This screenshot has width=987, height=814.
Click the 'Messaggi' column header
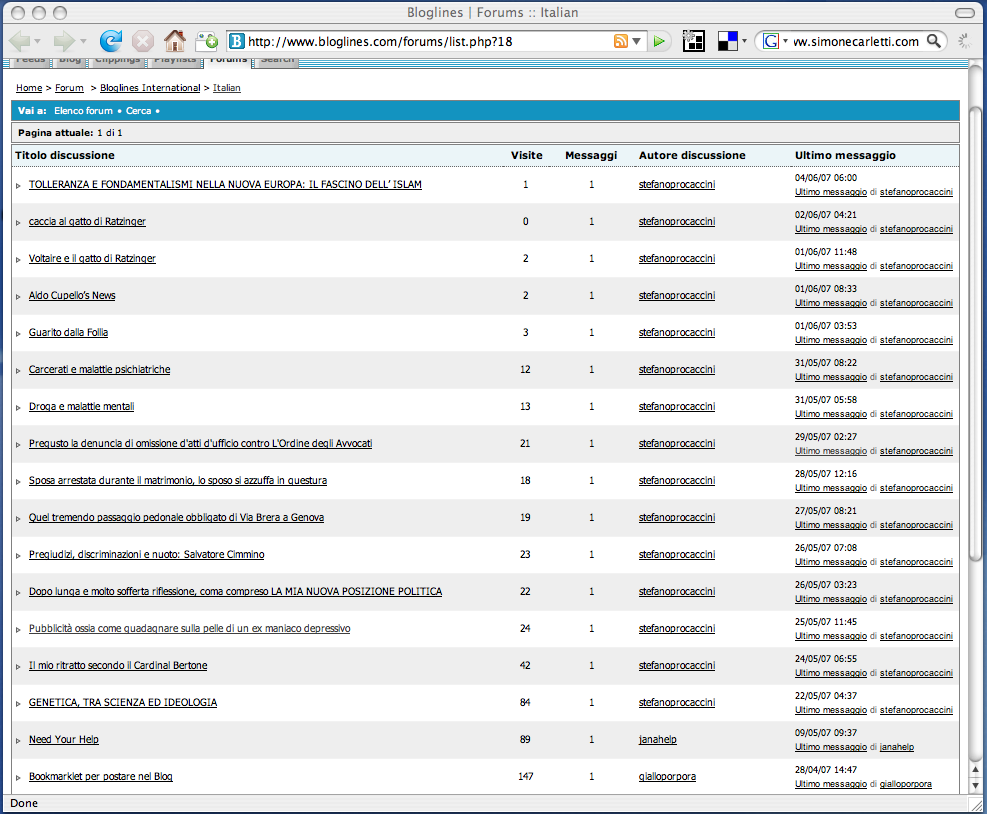pyautogui.click(x=591, y=155)
